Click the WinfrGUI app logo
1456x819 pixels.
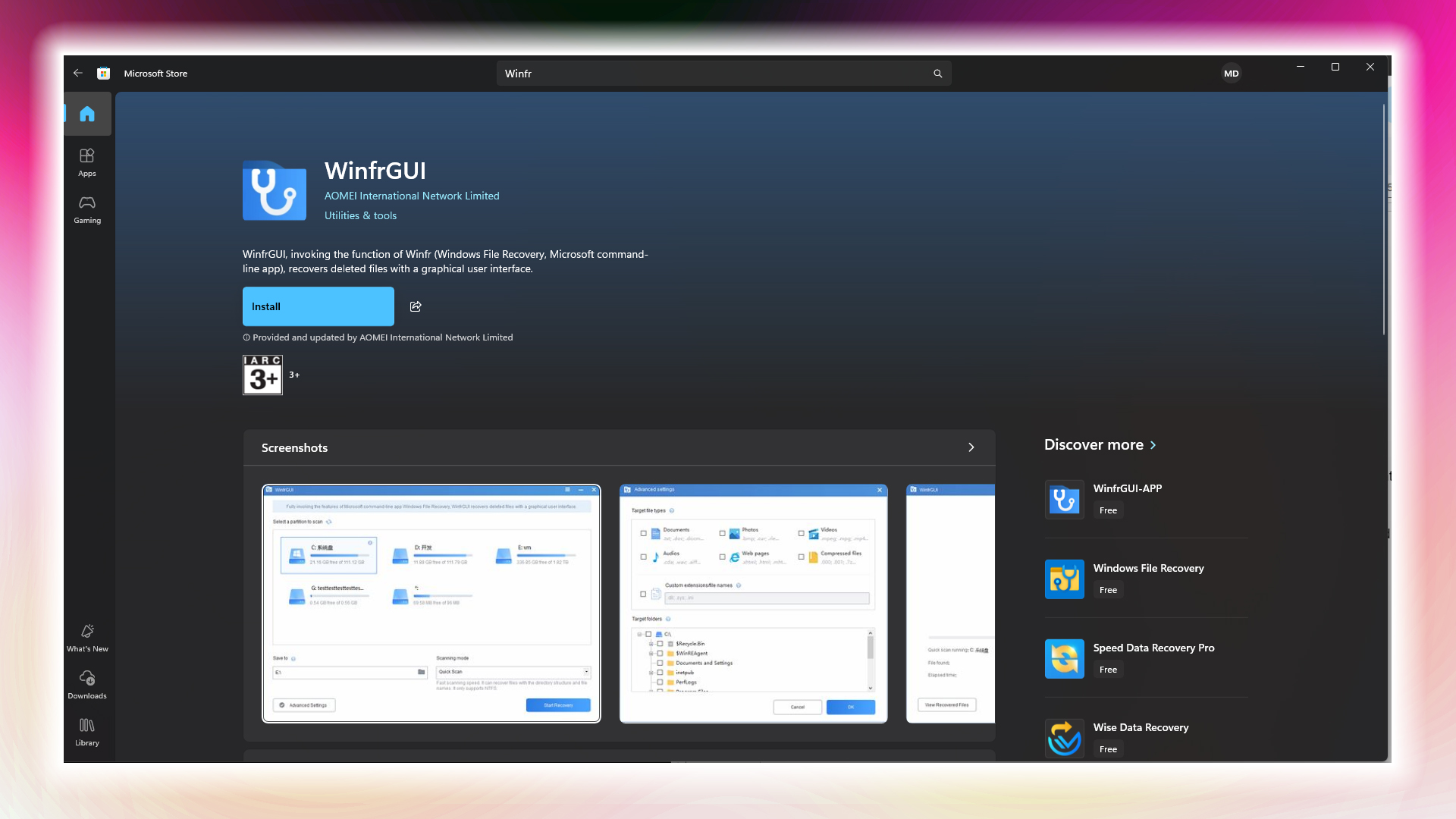[275, 190]
